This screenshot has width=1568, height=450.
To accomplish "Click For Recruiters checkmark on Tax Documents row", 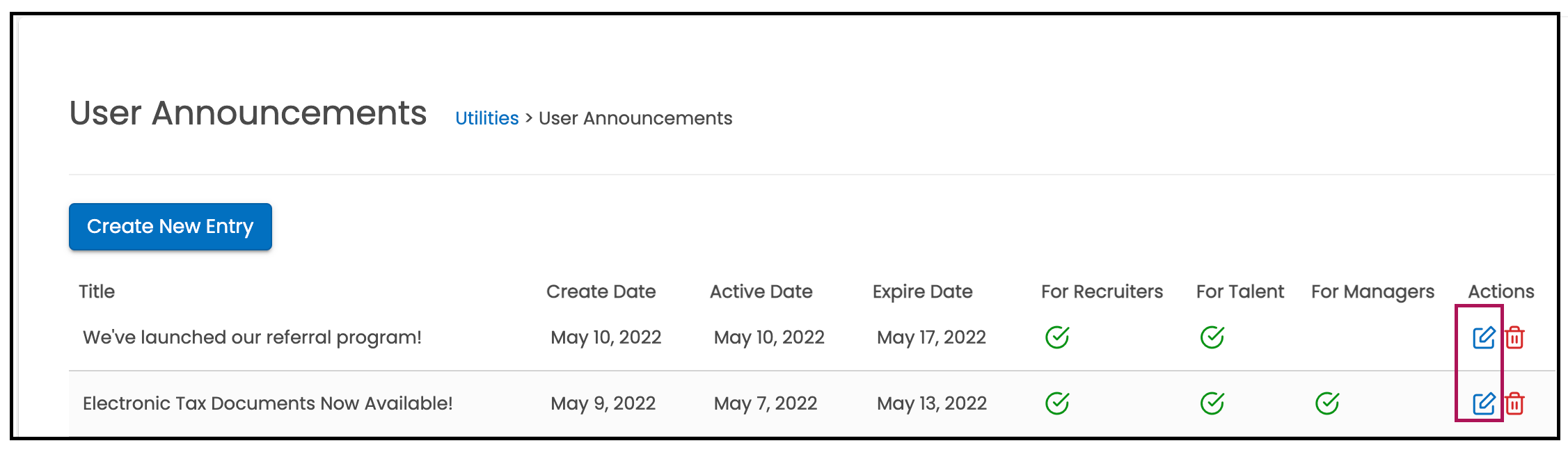I will point(1056,403).
